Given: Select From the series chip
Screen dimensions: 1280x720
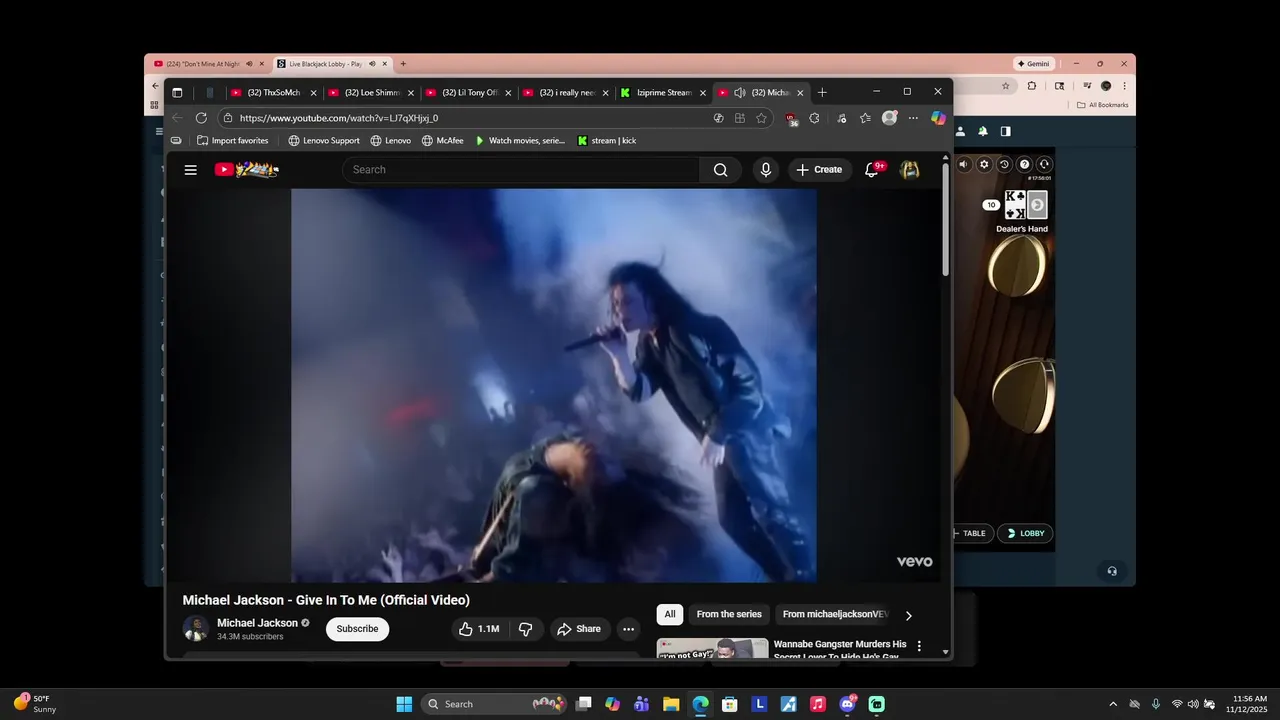Looking at the screenshot, I should click(x=729, y=614).
